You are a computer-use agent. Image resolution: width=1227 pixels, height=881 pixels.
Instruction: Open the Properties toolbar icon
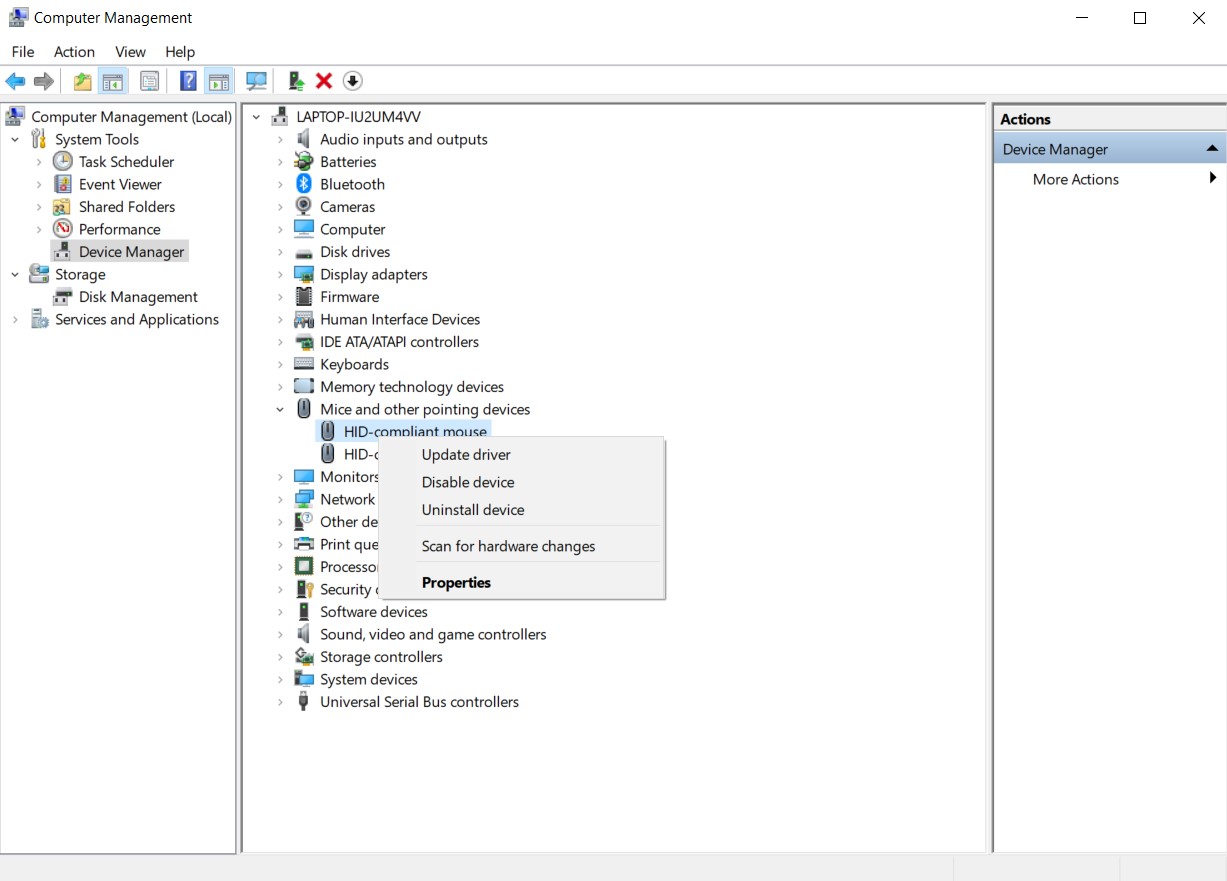tap(150, 81)
